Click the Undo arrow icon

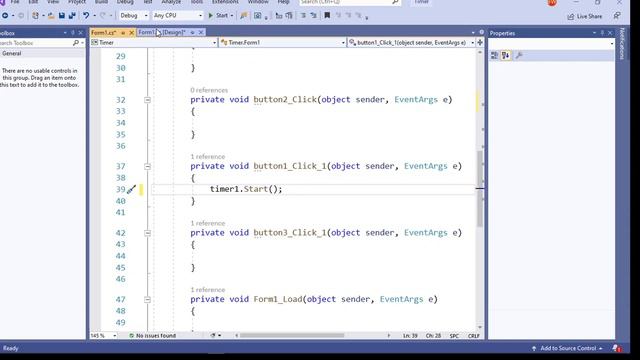click(86, 16)
